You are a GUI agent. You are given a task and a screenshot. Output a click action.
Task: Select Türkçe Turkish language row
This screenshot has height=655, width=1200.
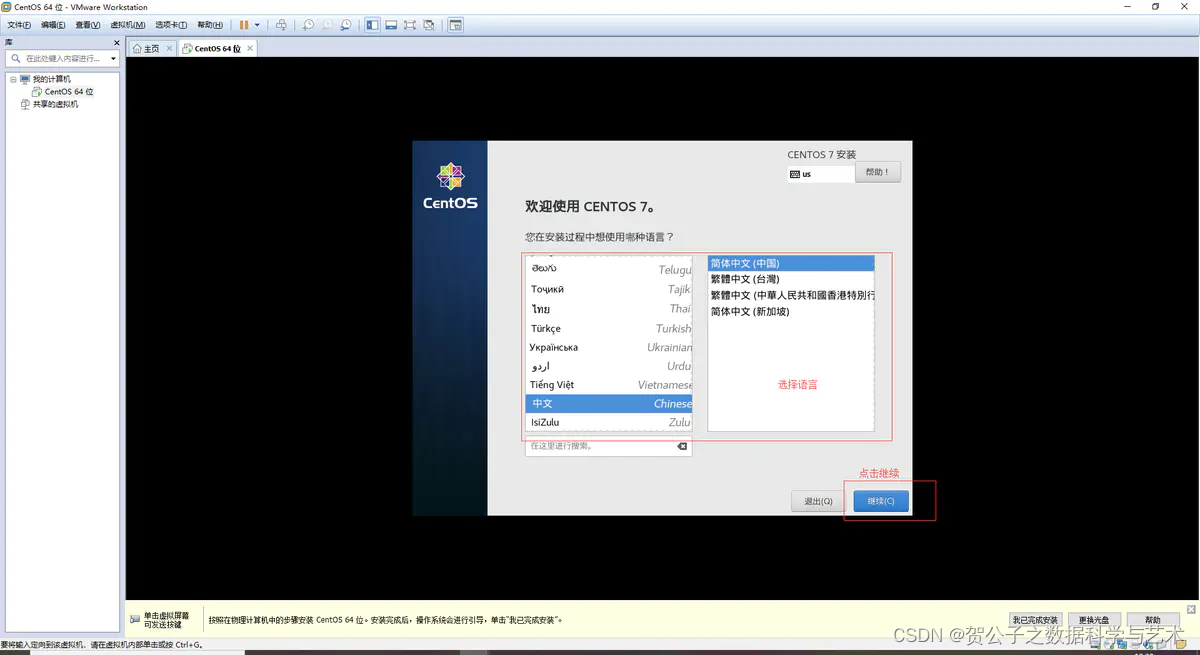(609, 328)
